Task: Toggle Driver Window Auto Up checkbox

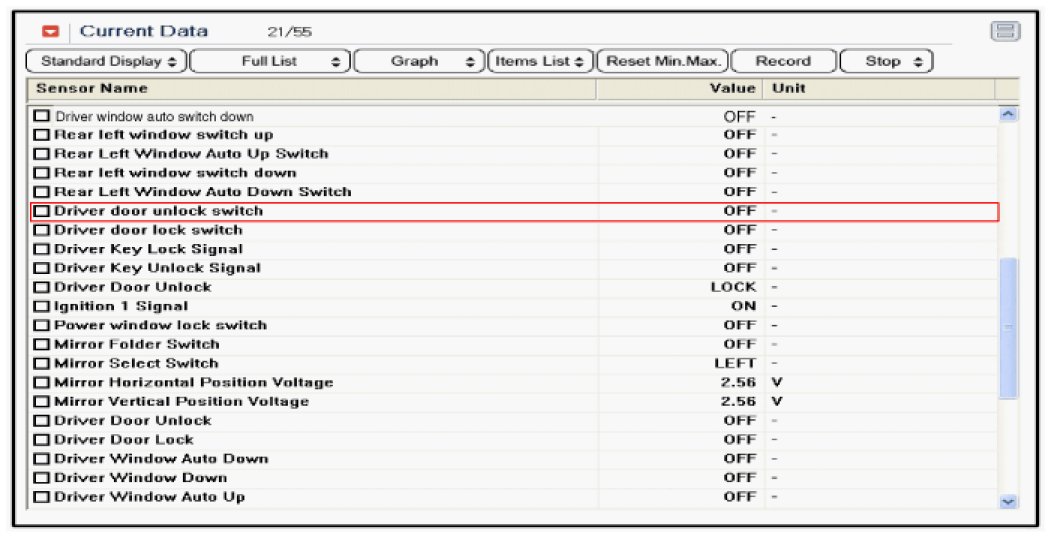Action: coord(41,497)
